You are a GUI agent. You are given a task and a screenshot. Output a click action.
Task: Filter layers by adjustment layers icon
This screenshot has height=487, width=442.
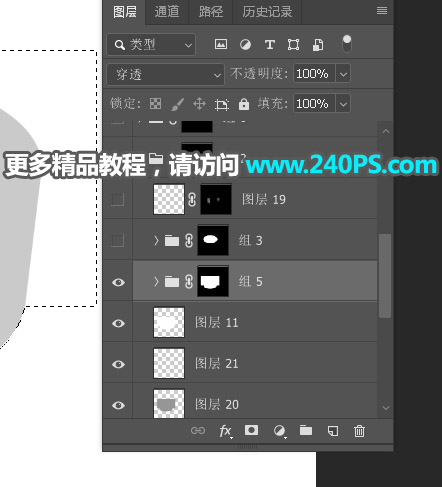pyautogui.click(x=245, y=44)
